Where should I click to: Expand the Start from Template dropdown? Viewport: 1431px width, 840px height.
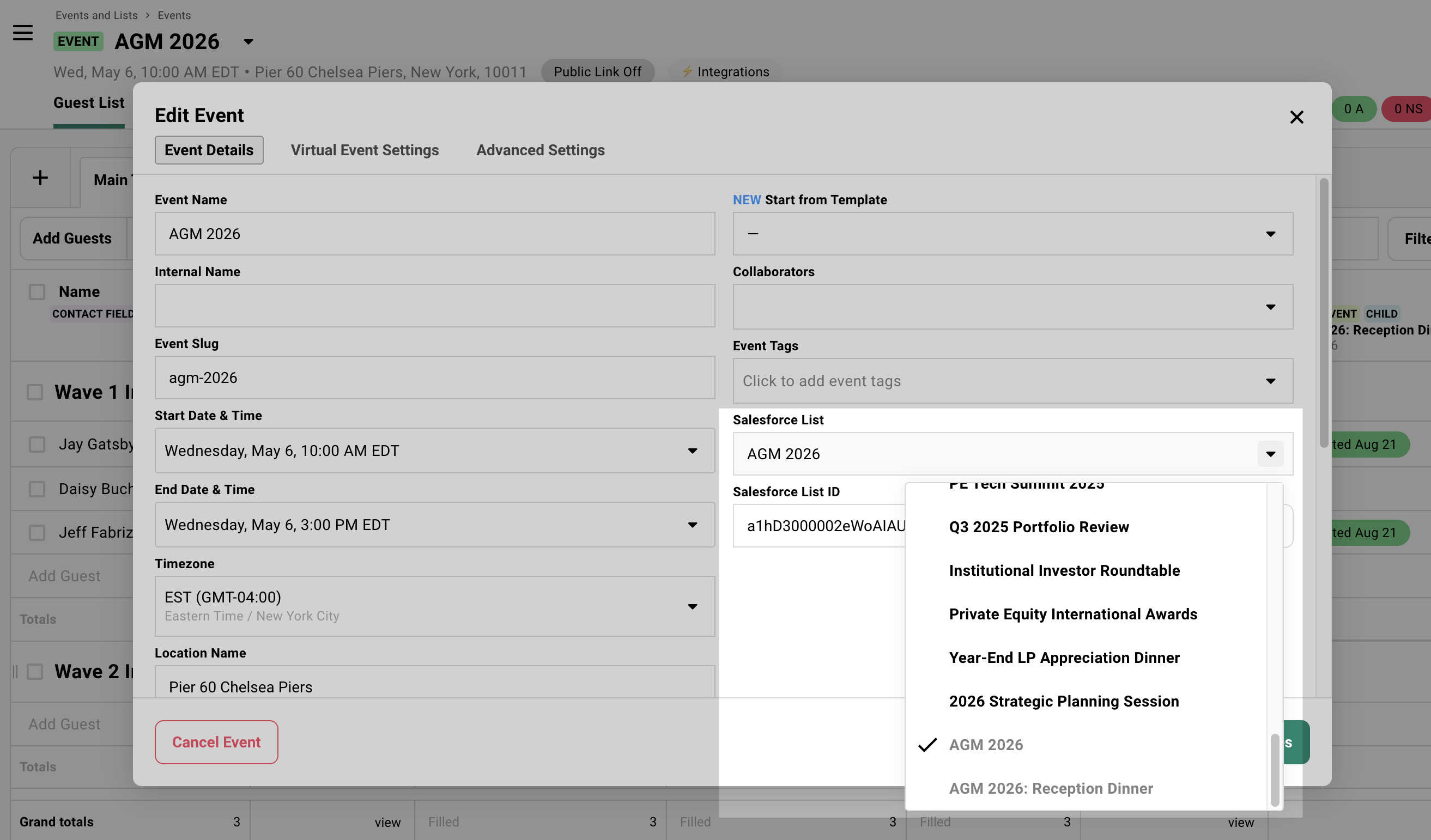(1271, 233)
